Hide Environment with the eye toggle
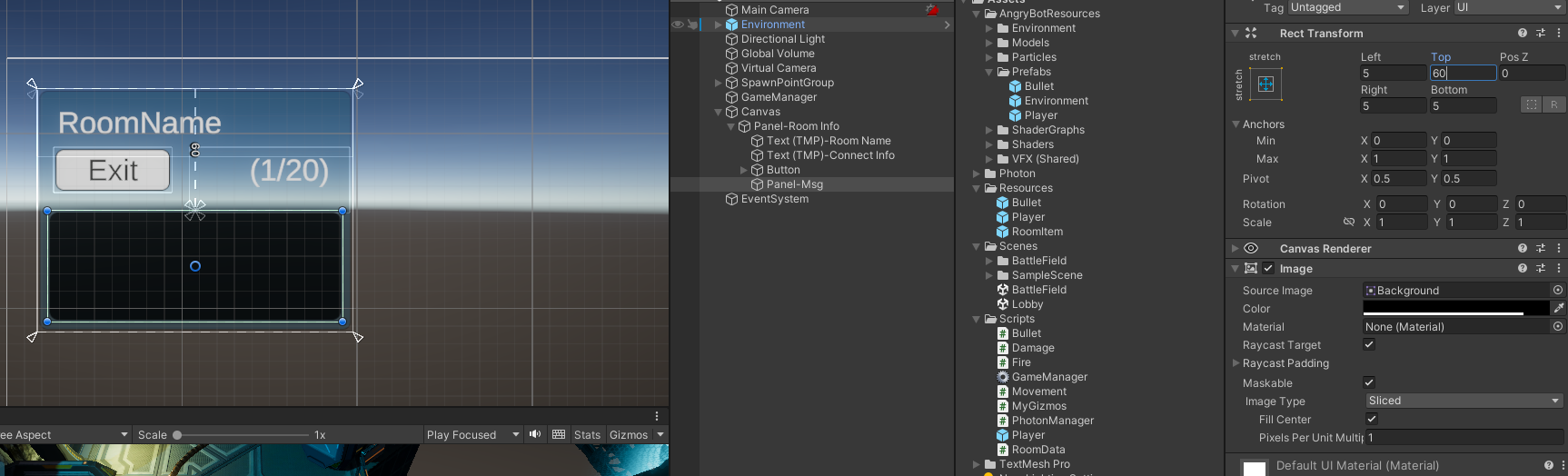The height and width of the screenshot is (476, 1568). (x=678, y=25)
